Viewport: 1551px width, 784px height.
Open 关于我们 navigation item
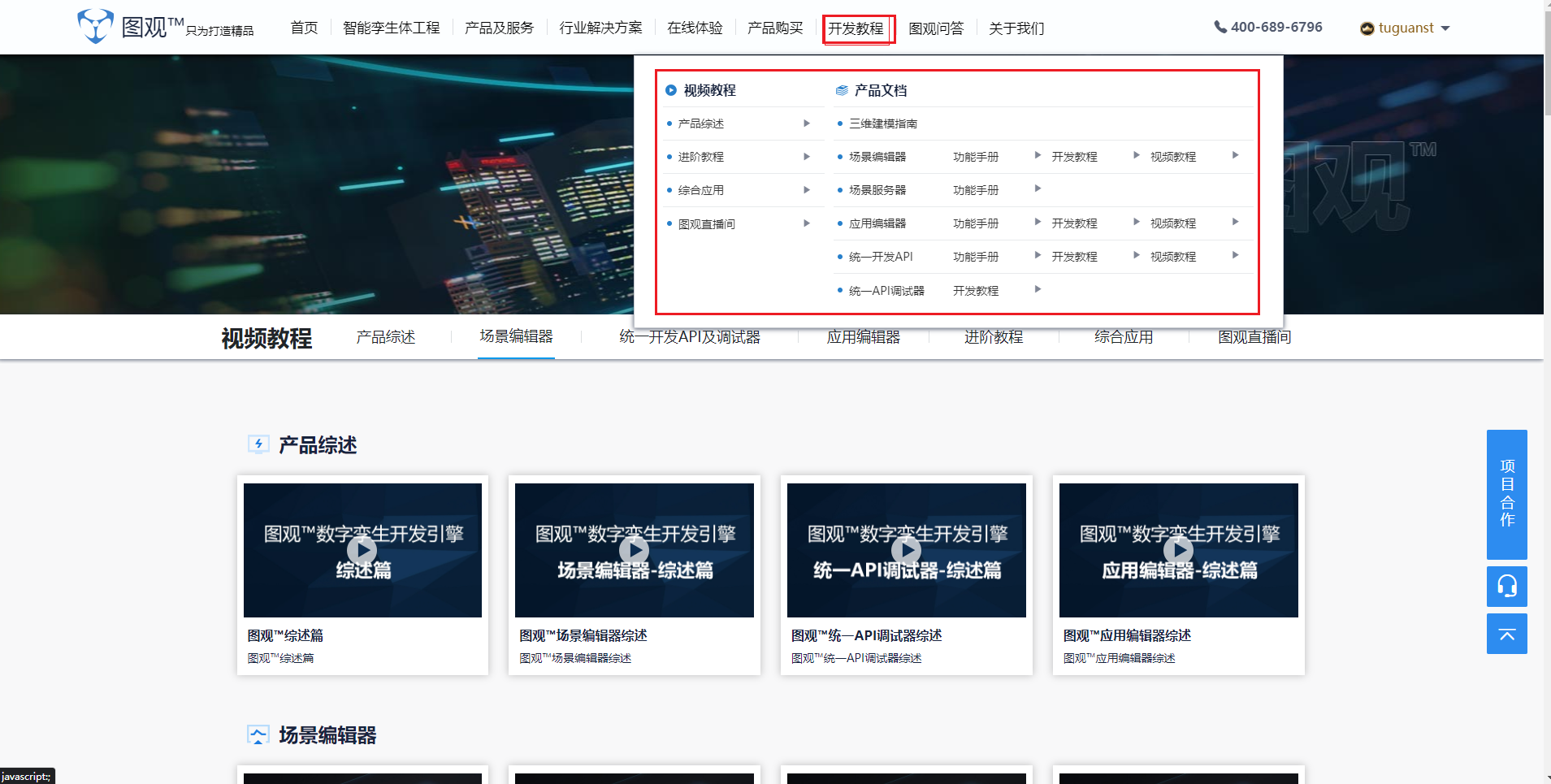(1016, 28)
